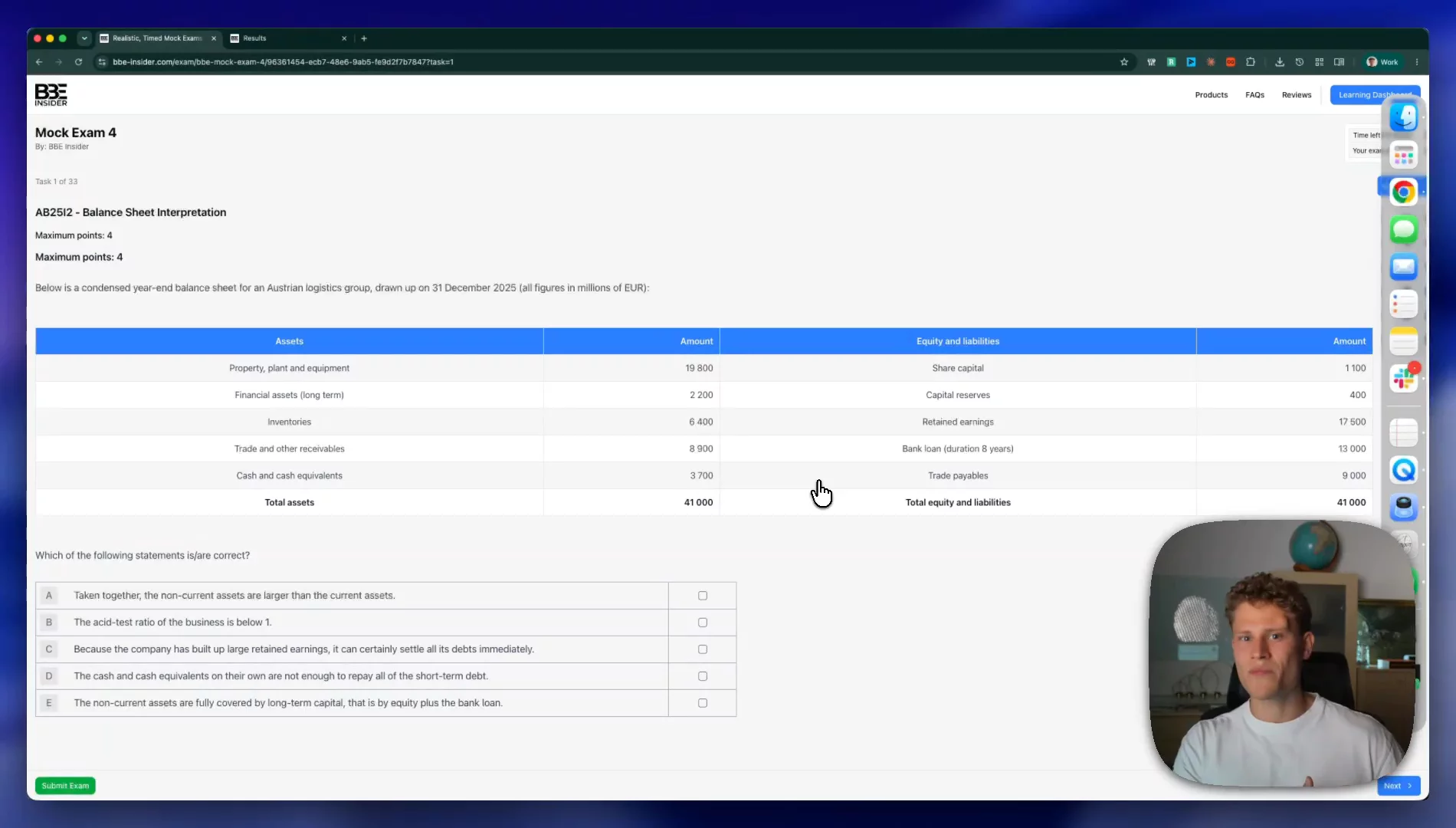1456x828 pixels.
Task: Click the Mock Exam 4 heading
Action: coord(76,133)
